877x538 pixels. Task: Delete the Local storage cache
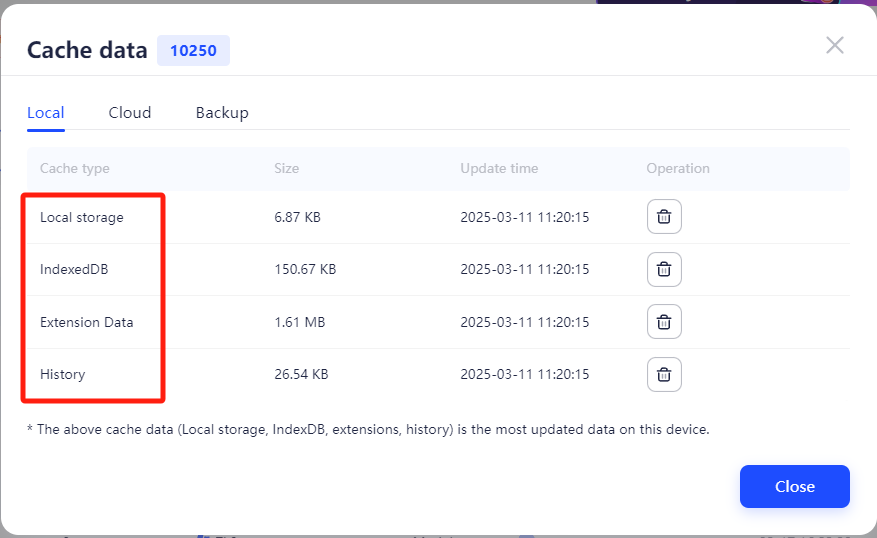664,216
